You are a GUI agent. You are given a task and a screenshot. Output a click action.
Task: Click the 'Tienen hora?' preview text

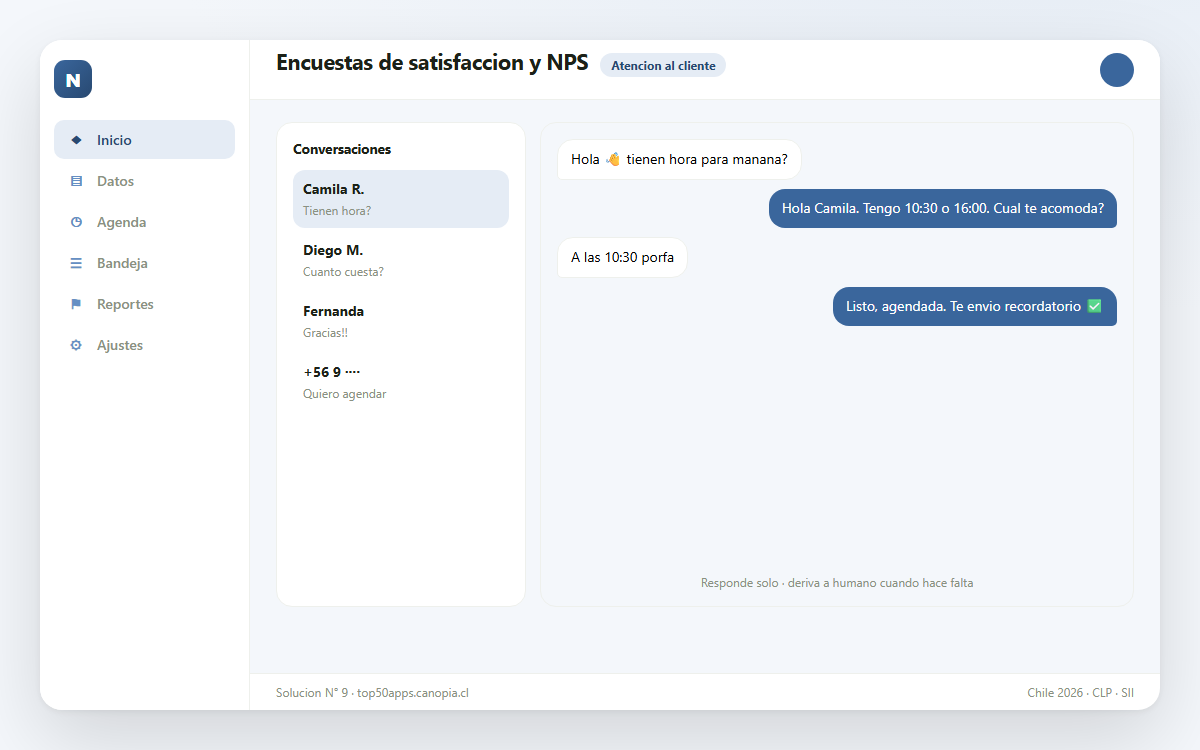click(337, 210)
